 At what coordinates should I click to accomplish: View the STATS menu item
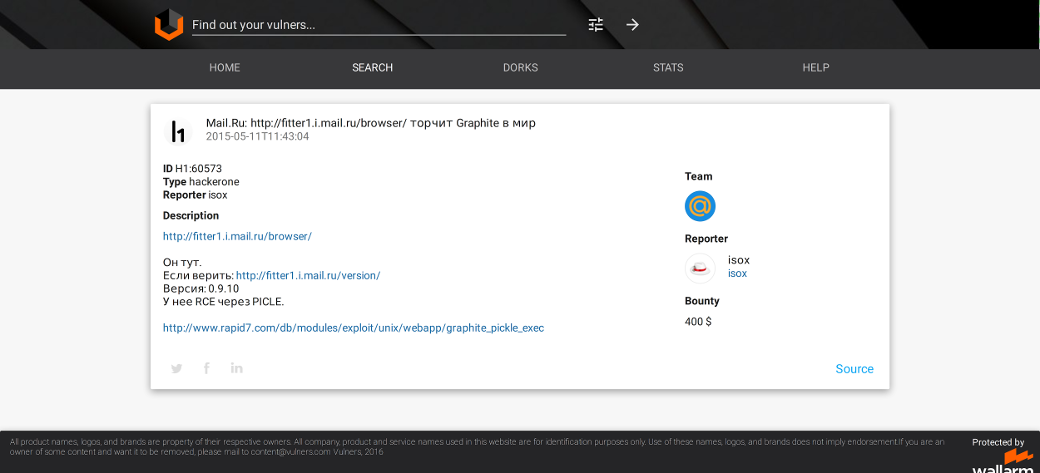[x=668, y=68]
